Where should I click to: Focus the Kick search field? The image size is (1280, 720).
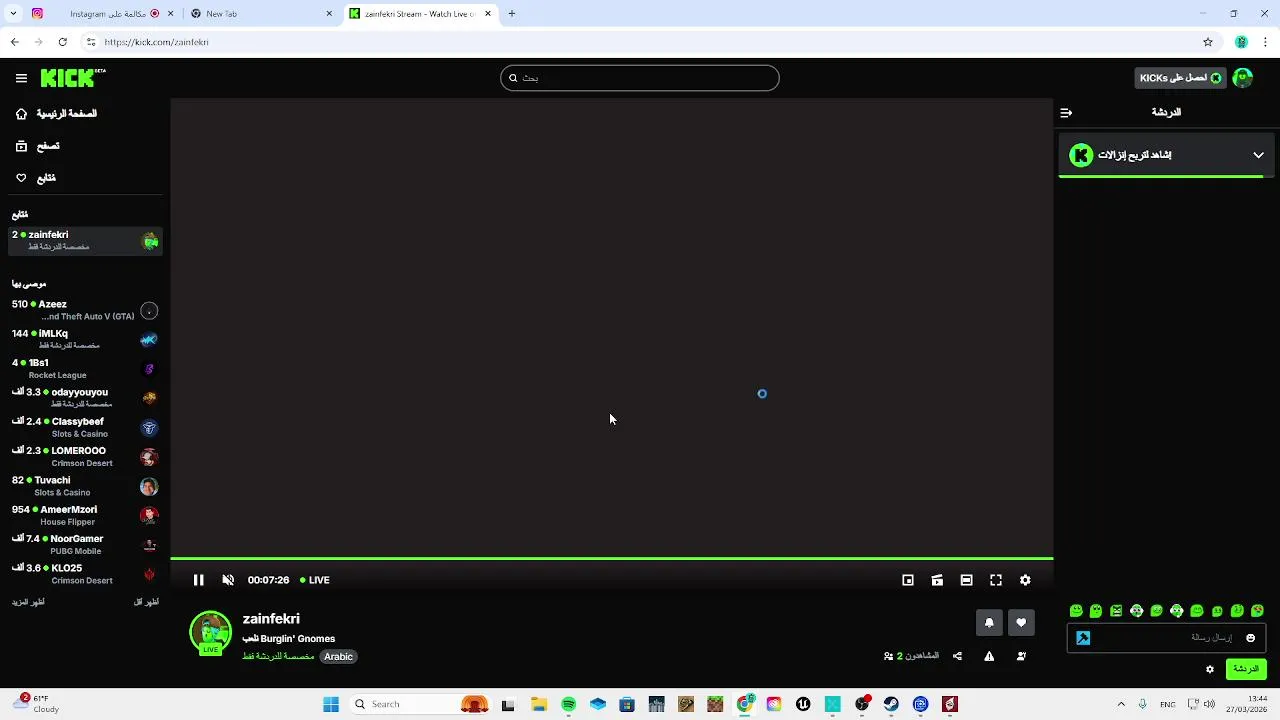click(640, 78)
